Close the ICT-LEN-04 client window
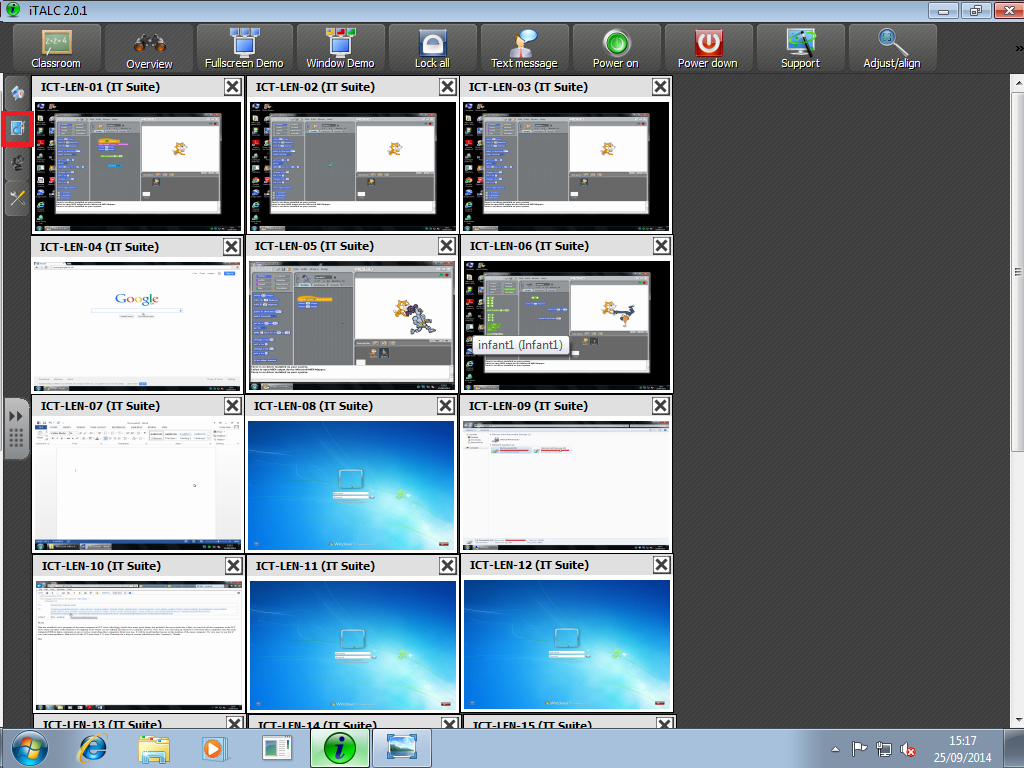This screenshot has width=1024, height=768. [232, 247]
